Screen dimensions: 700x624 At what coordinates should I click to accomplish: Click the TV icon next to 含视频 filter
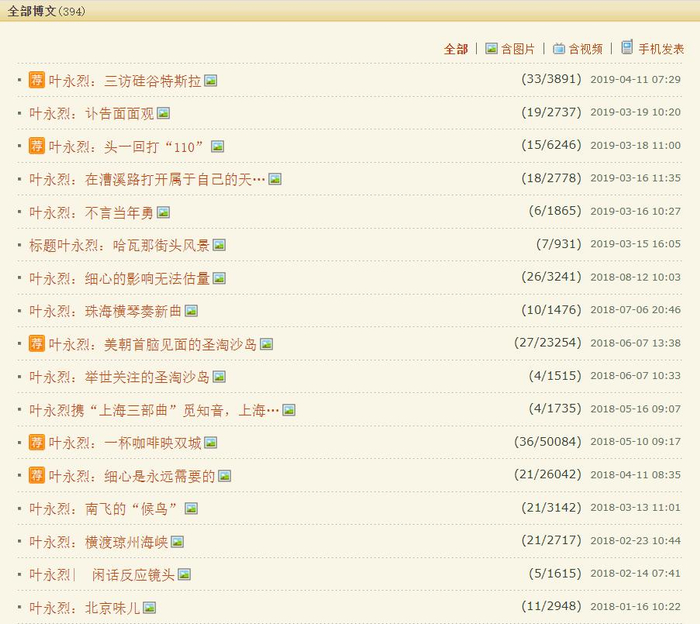(x=559, y=48)
